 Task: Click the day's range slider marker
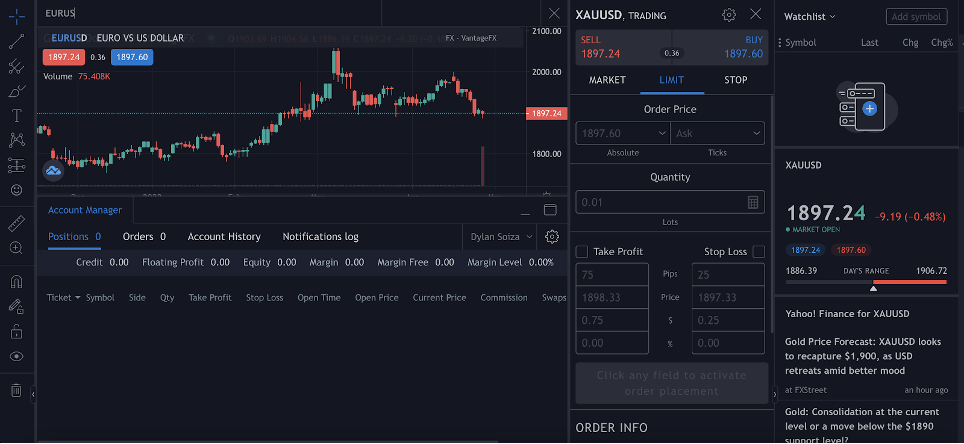874,288
